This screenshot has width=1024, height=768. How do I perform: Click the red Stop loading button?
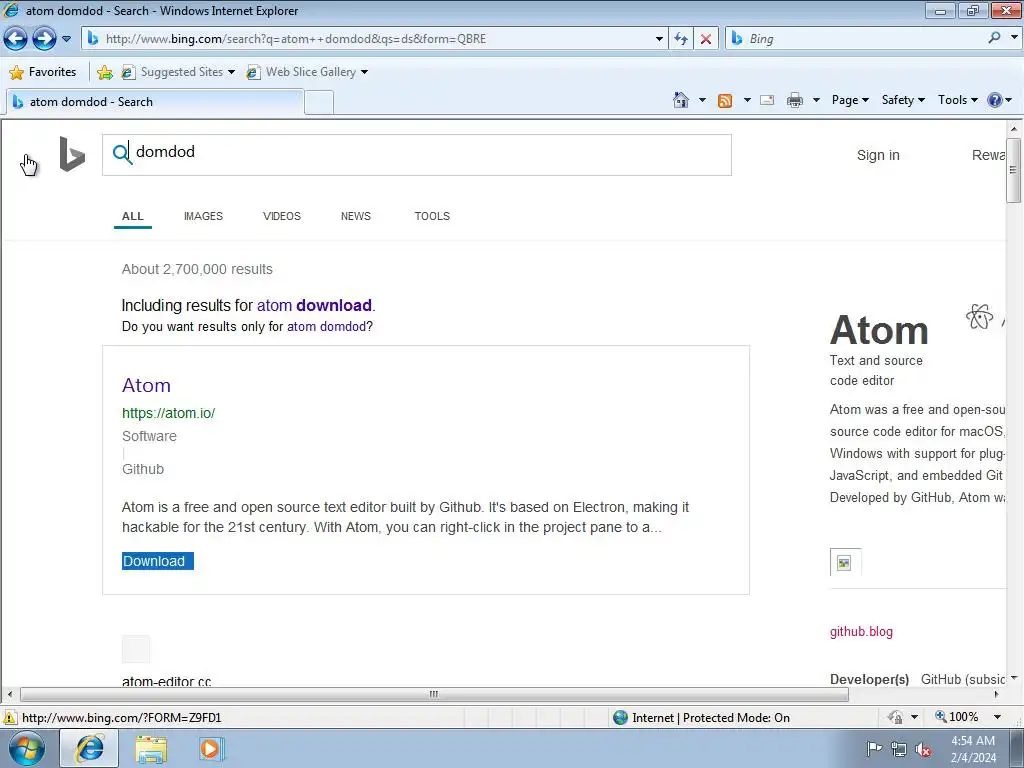pyautogui.click(x=706, y=39)
